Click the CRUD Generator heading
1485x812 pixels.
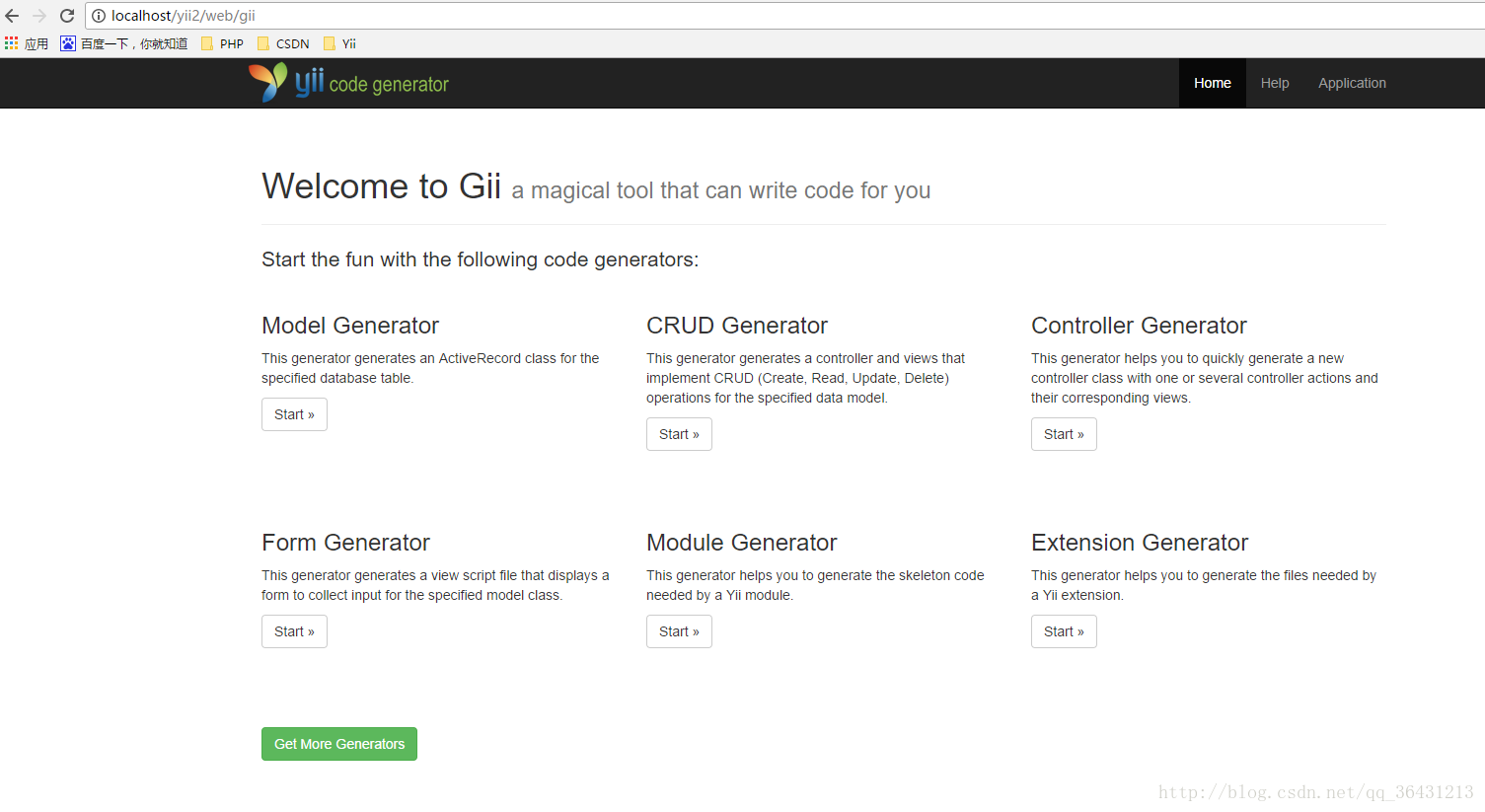[x=737, y=326]
